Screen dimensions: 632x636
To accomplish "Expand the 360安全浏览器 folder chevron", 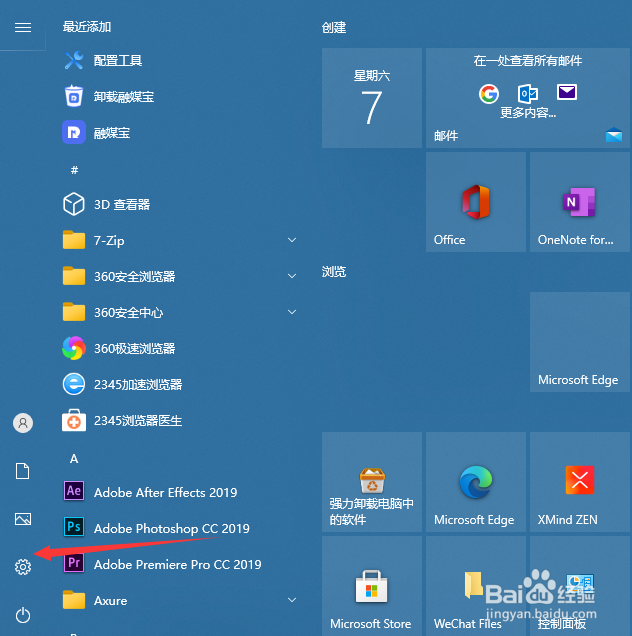I will (x=292, y=276).
